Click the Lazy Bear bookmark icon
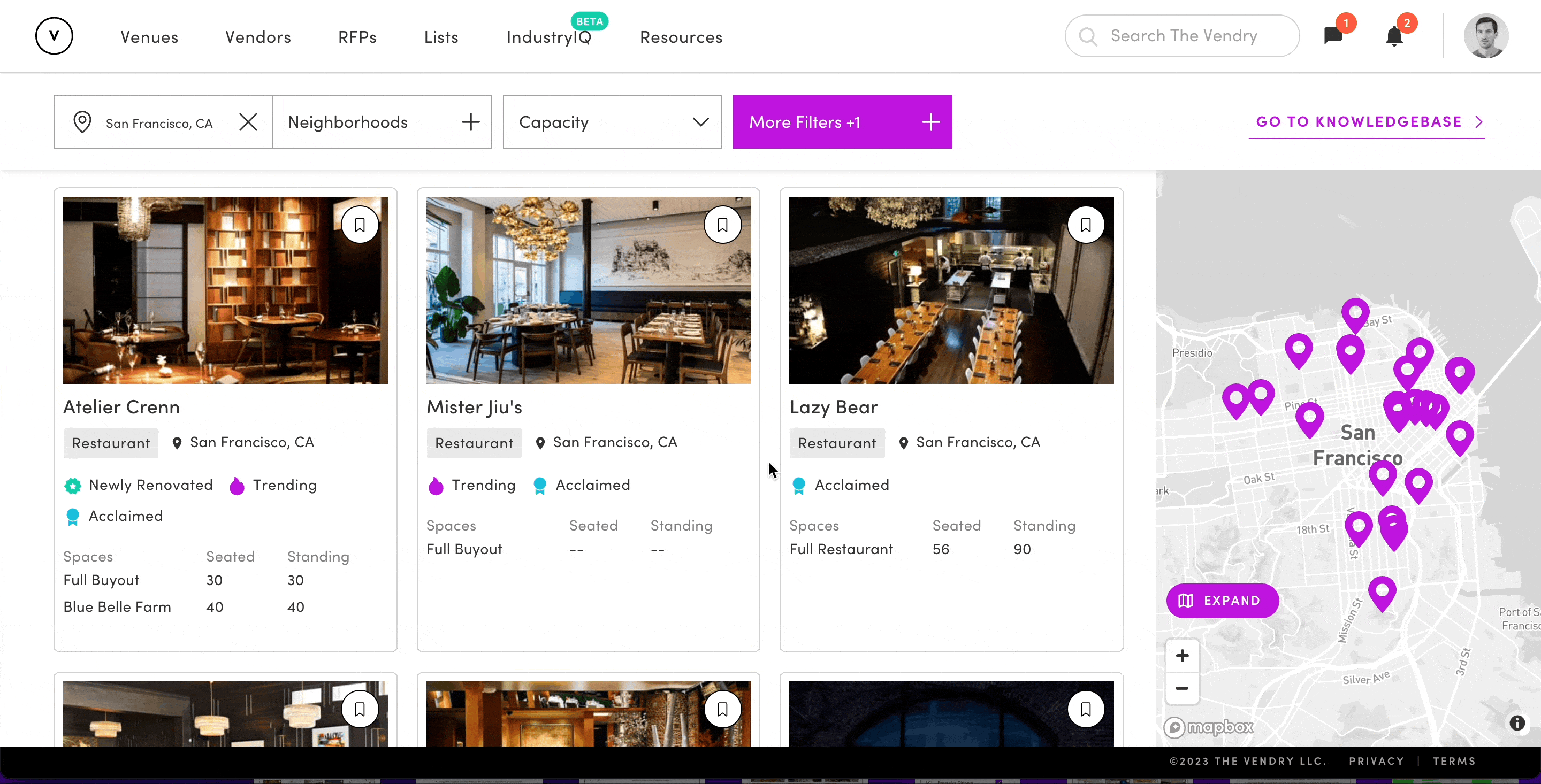The height and width of the screenshot is (784, 1541). coord(1086,224)
